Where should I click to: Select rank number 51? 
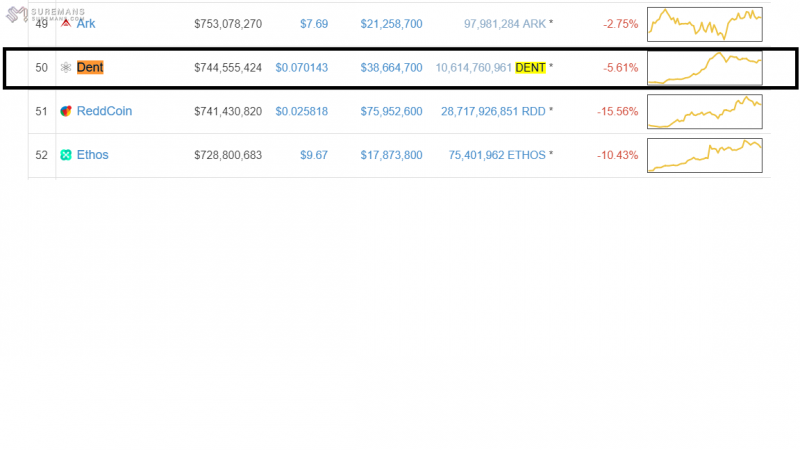pos(41,112)
